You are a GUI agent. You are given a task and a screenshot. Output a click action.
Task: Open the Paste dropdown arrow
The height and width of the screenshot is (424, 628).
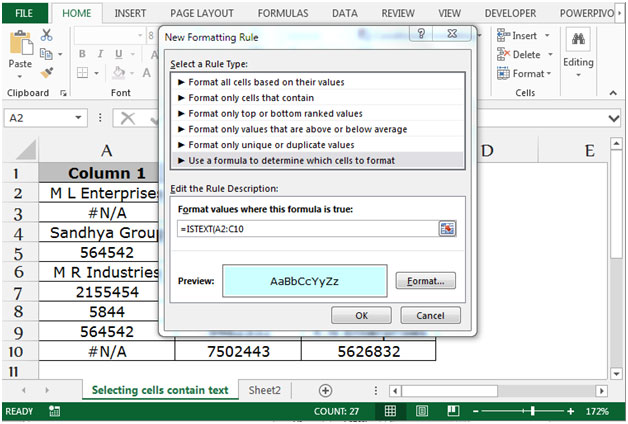click(19, 76)
